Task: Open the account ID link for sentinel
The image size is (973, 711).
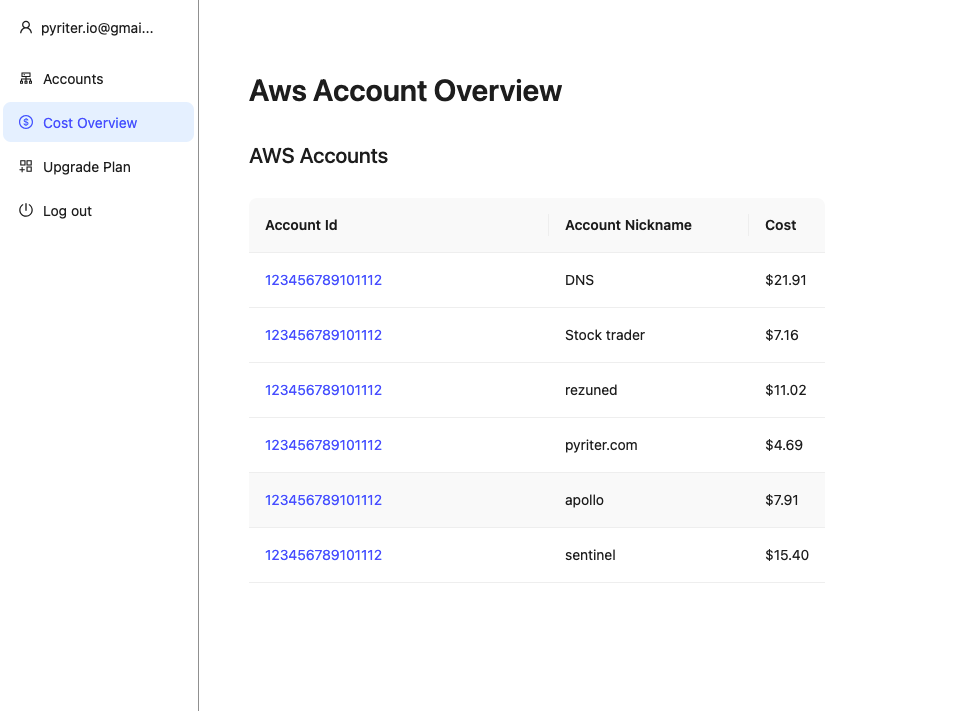Action: [323, 555]
